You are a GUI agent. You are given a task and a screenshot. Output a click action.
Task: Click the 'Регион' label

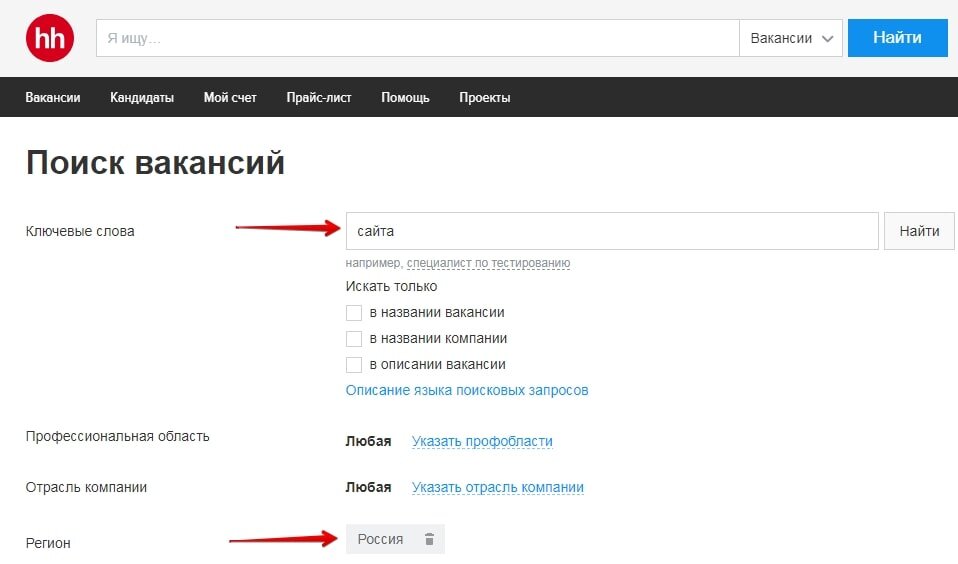pos(48,543)
